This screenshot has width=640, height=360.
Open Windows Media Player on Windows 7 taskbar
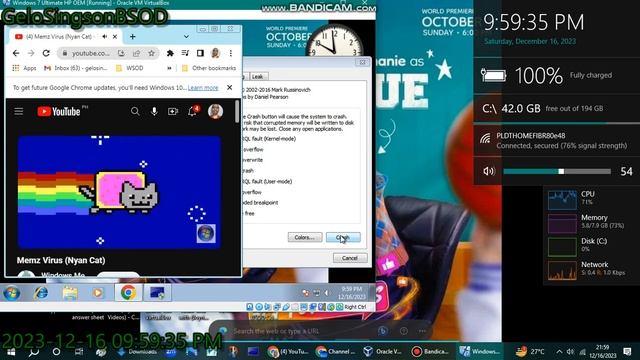click(x=98, y=293)
